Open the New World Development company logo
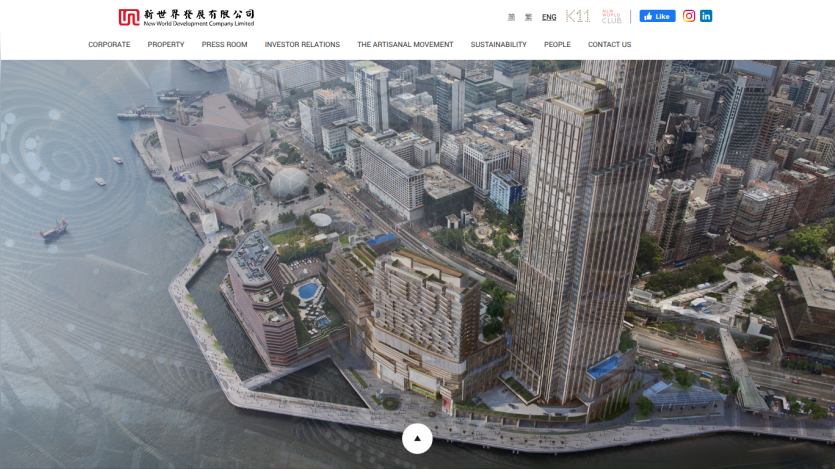The image size is (835, 469). [x=186, y=18]
